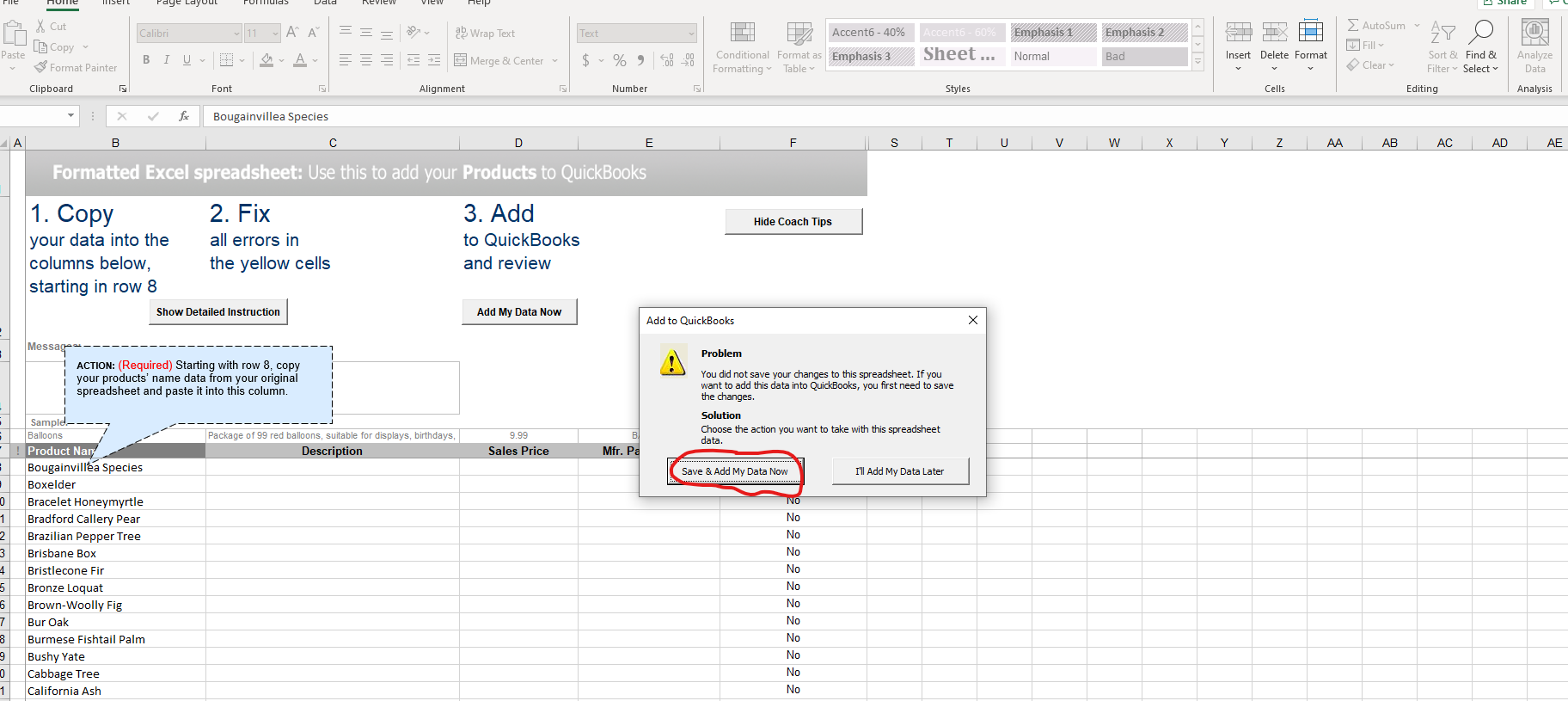
Task: Expand the cell Styles gallery
Action: click(x=1197, y=63)
